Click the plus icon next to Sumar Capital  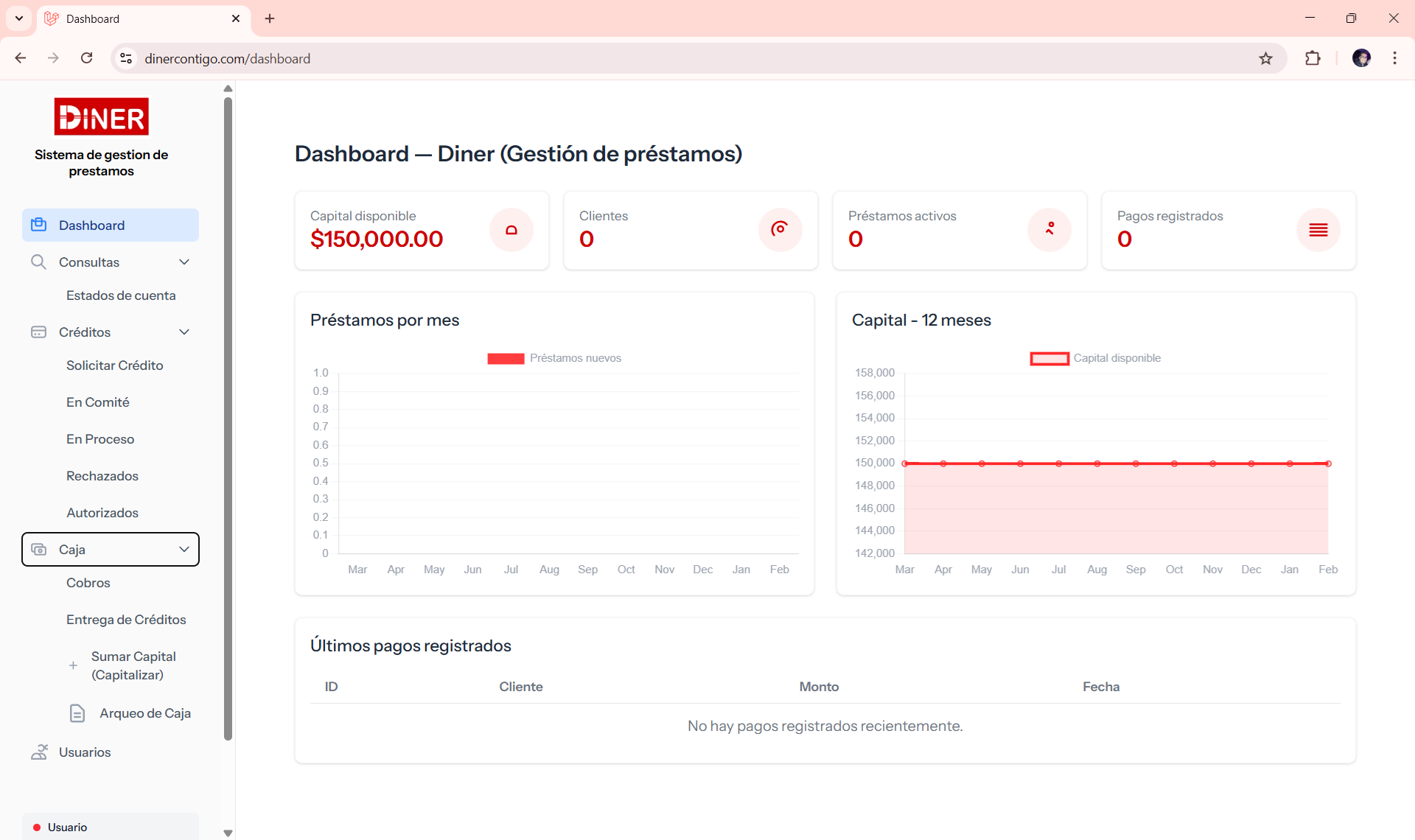[74, 665]
